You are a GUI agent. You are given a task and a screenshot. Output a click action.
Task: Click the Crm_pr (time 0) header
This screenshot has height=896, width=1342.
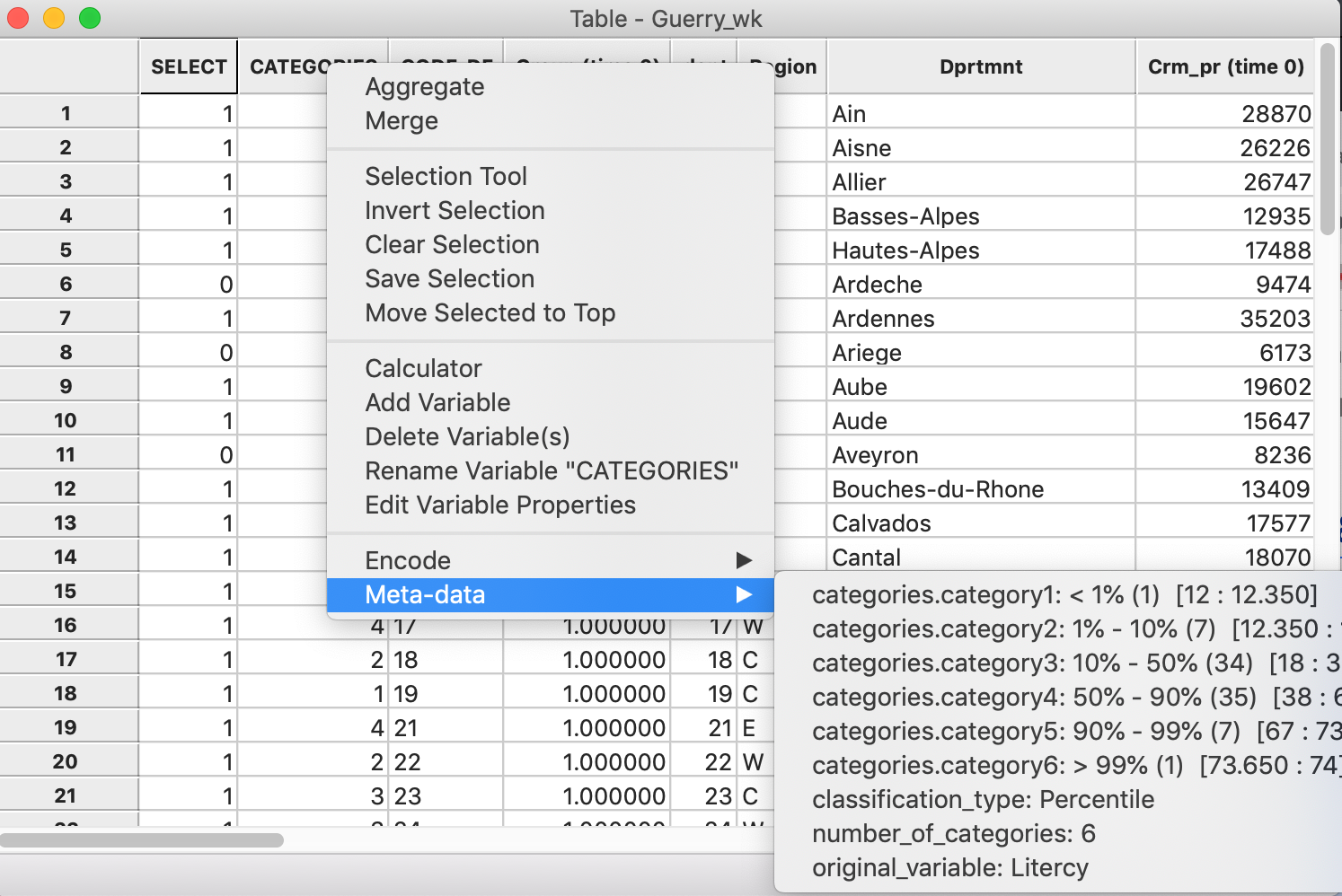pos(1224,66)
